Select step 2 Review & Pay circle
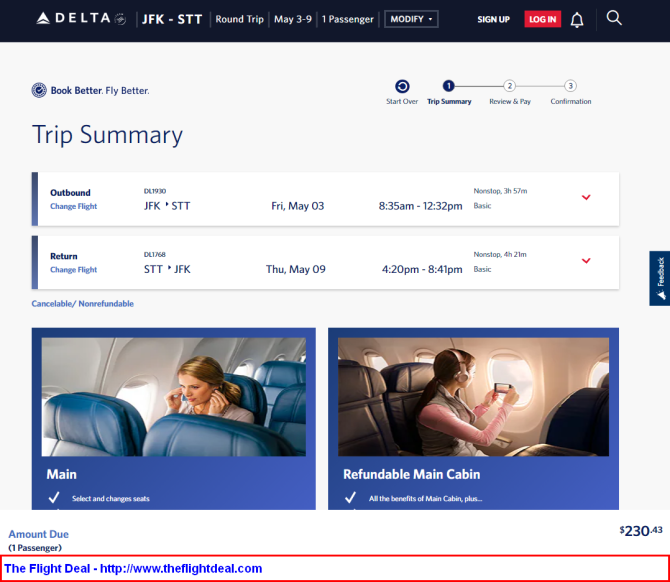 [x=509, y=86]
